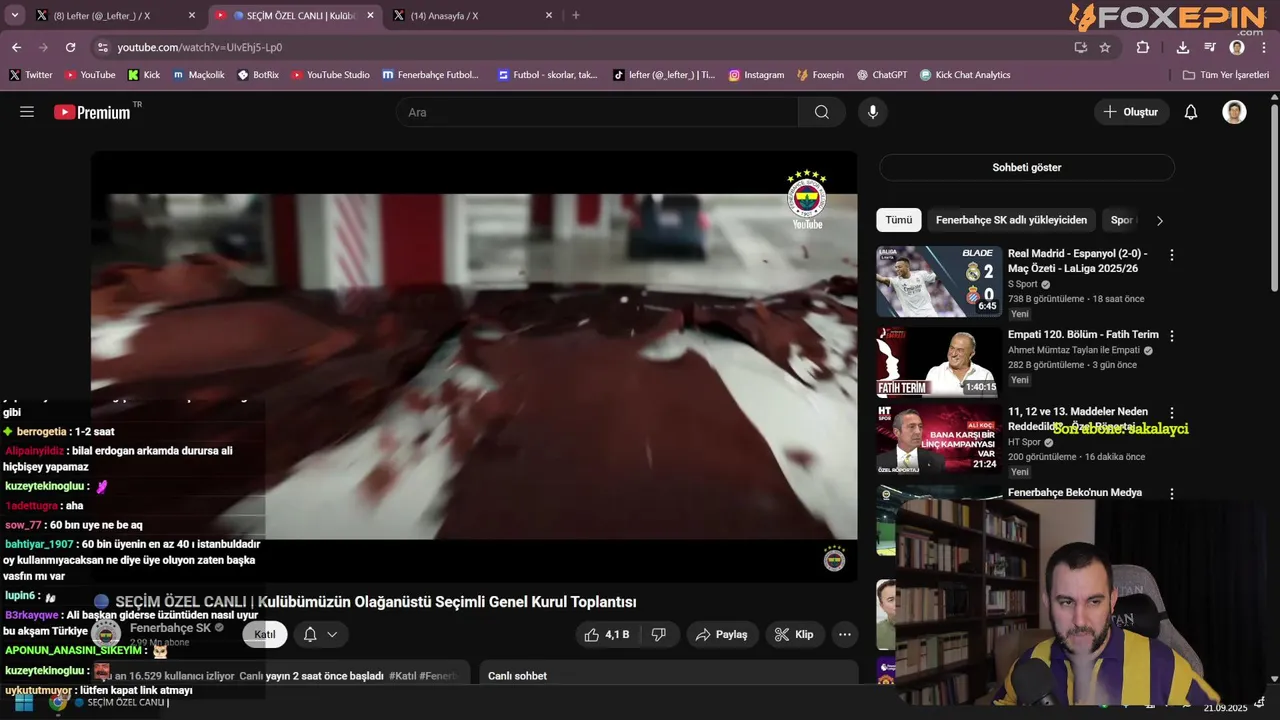This screenshot has height=720, width=1280.
Task: Open the YouTube guide hamburger menu
Action: point(27,112)
